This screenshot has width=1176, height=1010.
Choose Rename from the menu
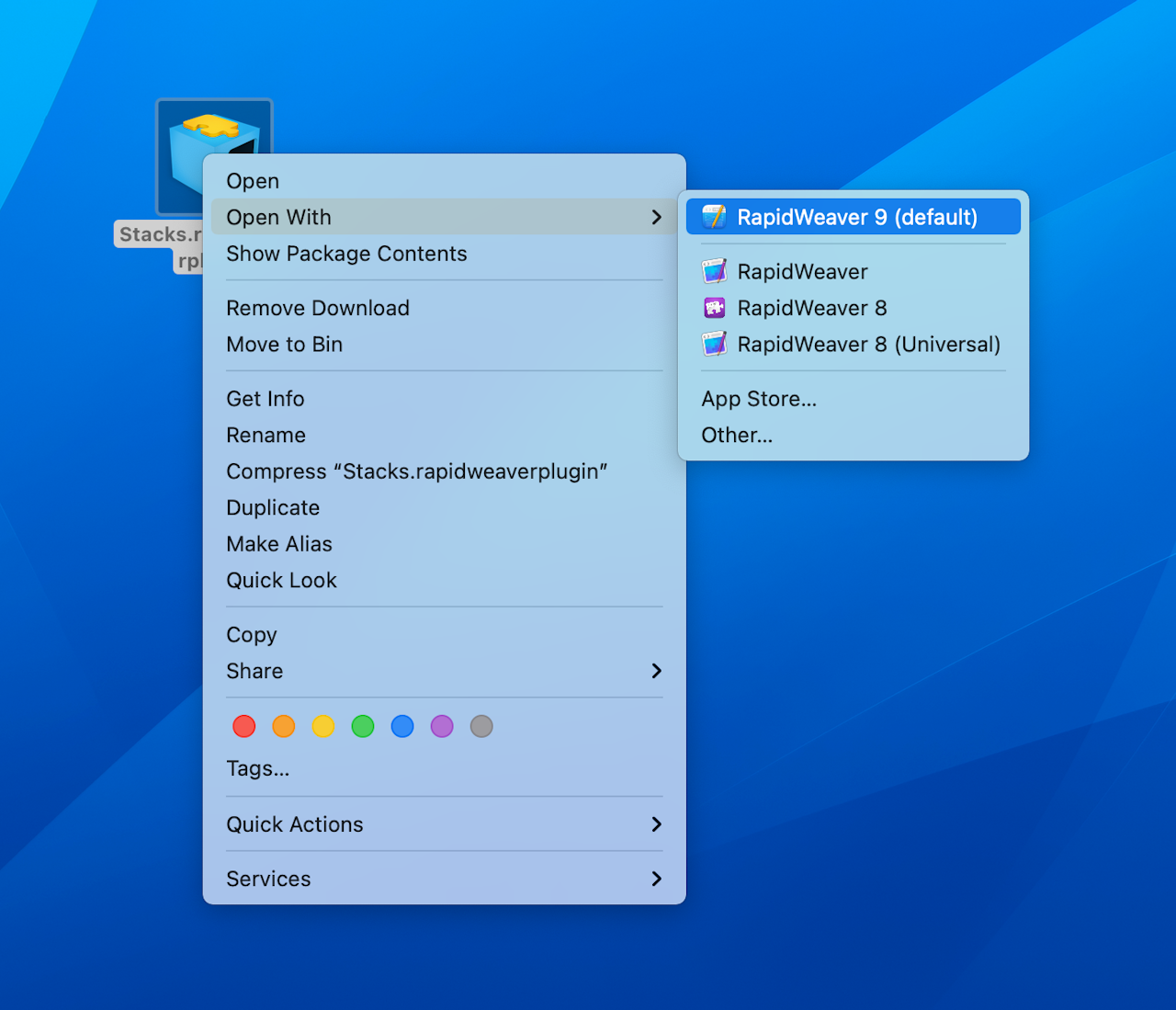[266, 435]
